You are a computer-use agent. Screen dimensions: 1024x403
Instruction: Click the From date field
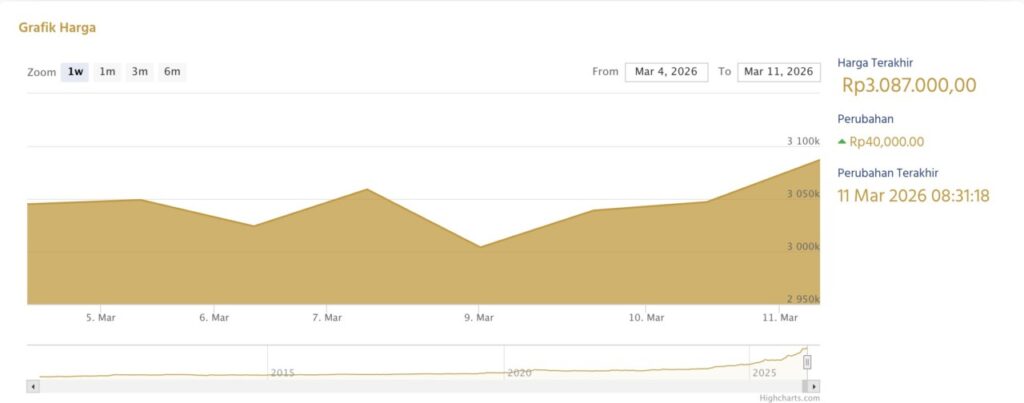tap(666, 72)
